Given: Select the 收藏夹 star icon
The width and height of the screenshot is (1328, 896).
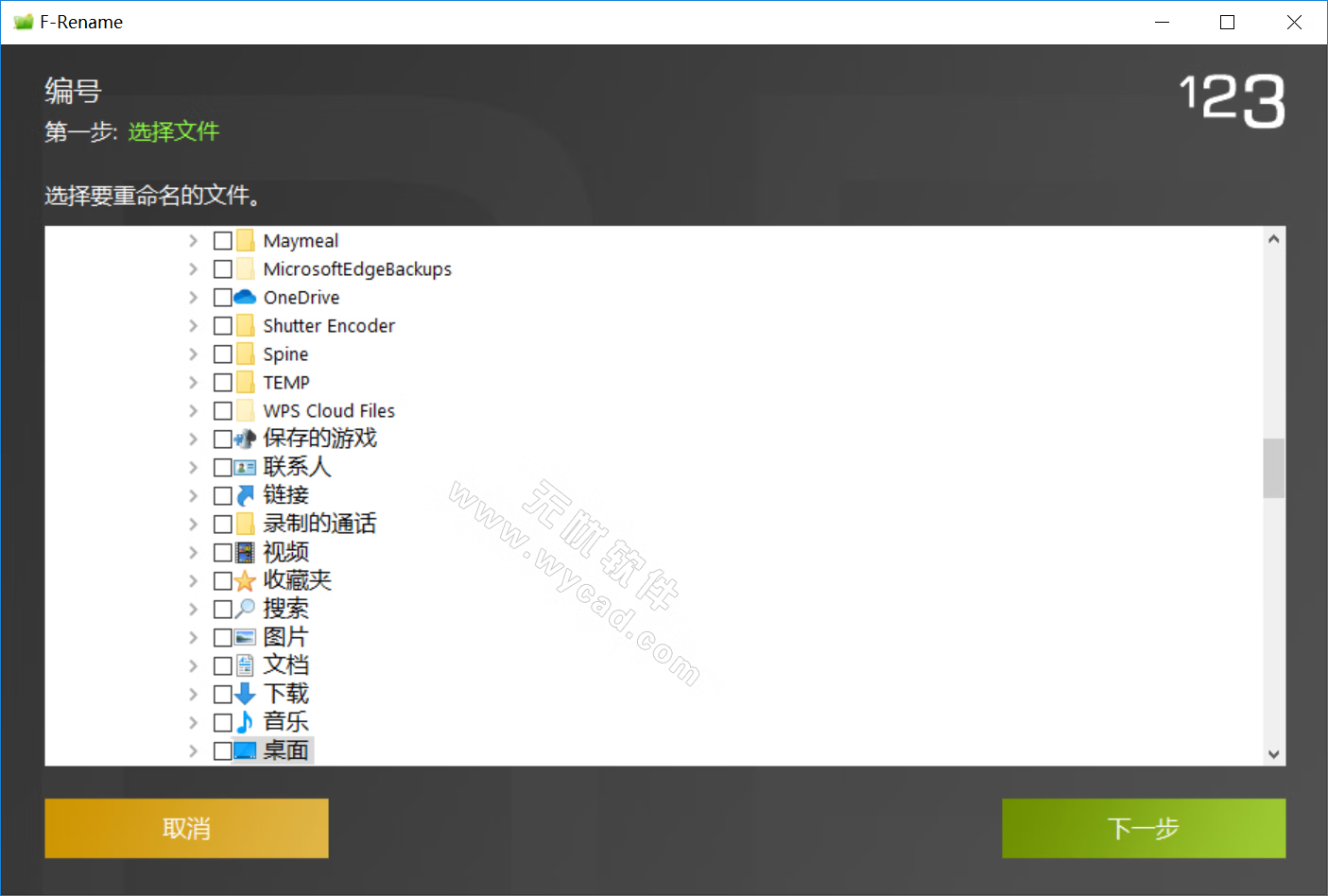Looking at the screenshot, I should [244, 579].
